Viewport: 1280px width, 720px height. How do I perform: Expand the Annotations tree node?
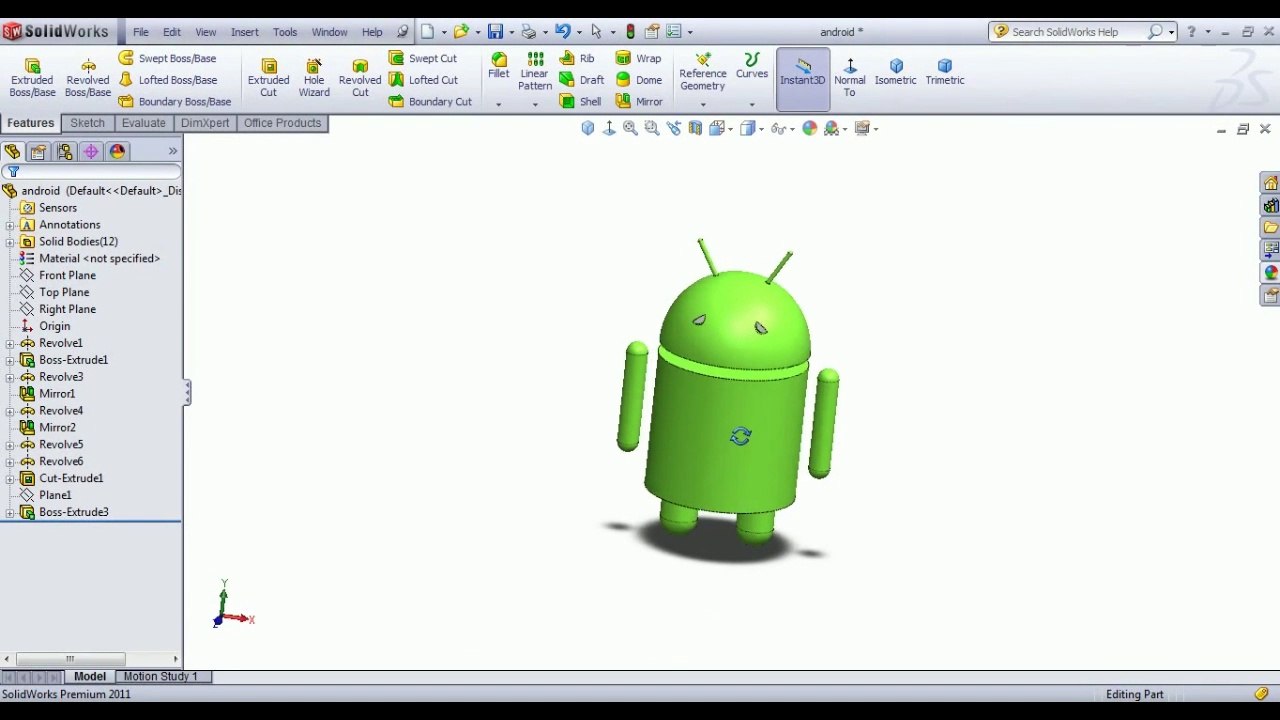pos(10,225)
